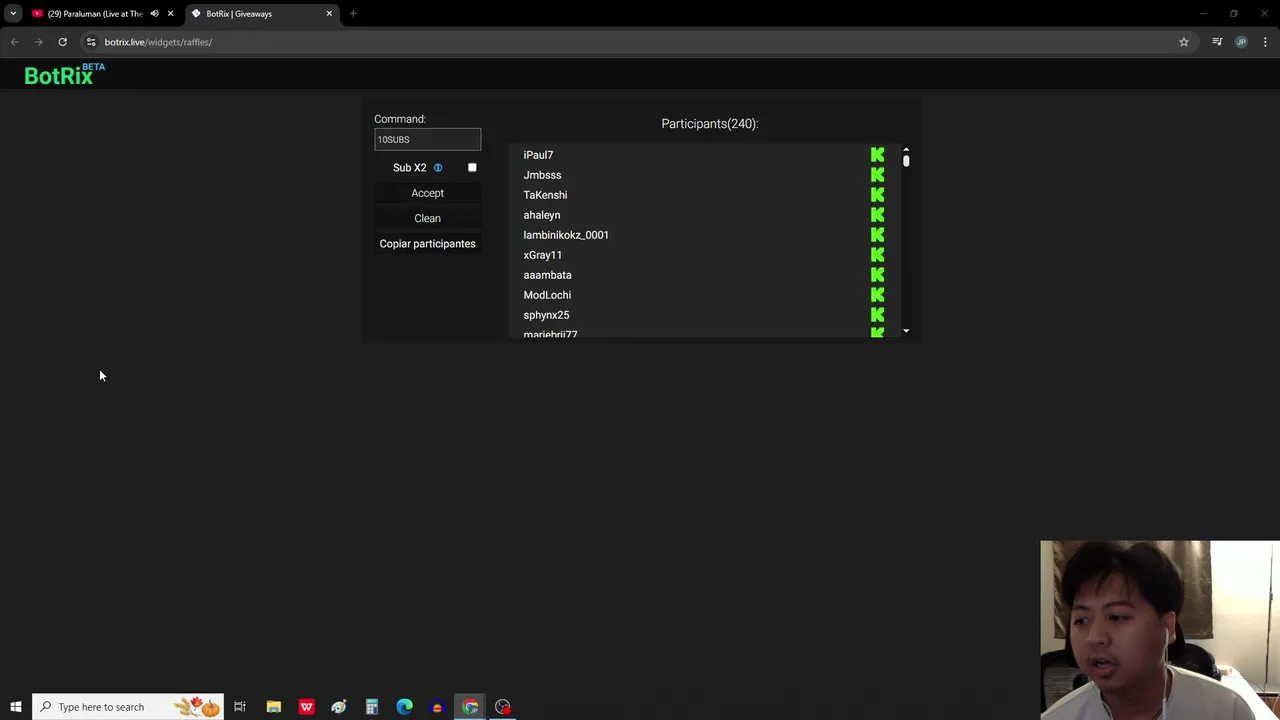The image size is (1280, 720).
Task: Mute the Paraluman YouTube tab audio
Action: 154,14
